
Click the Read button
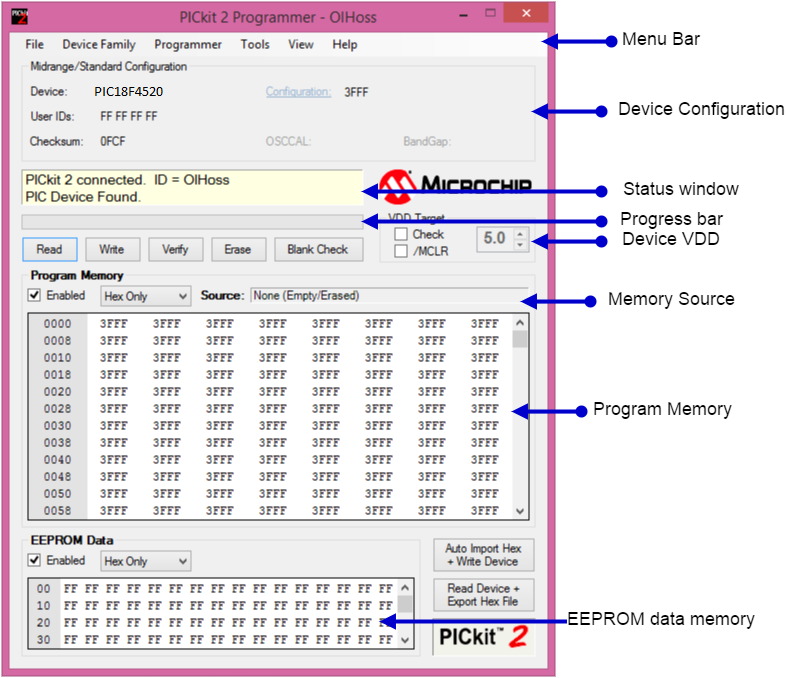point(49,249)
